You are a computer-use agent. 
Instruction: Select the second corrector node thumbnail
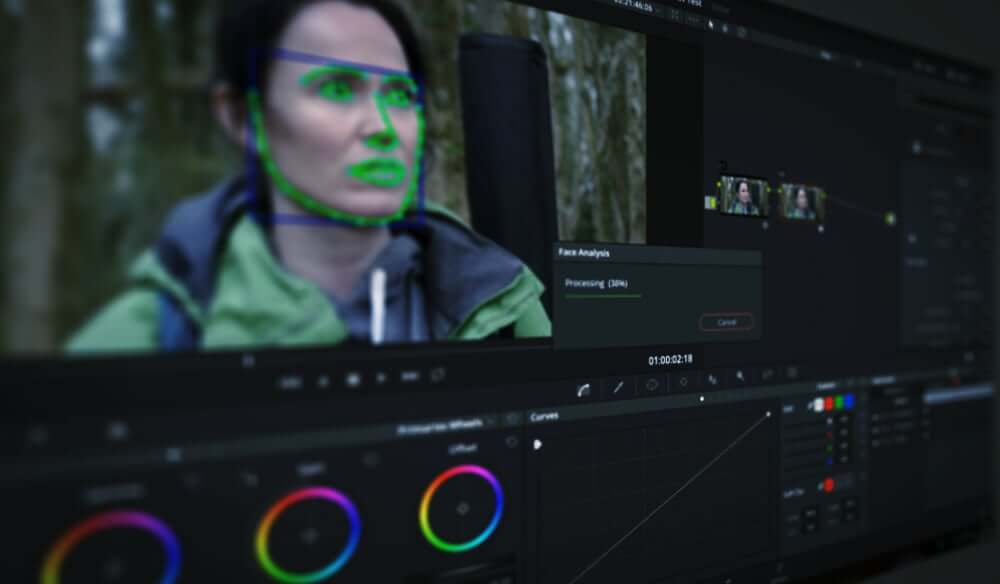(801, 202)
